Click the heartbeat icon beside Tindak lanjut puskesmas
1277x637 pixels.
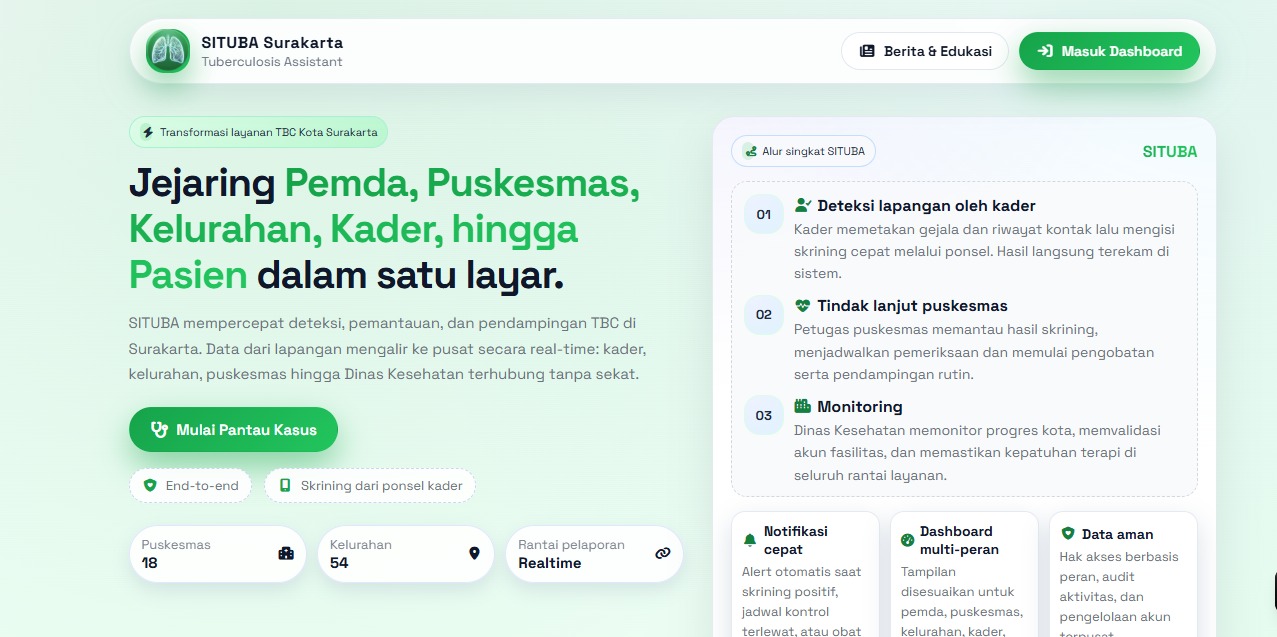click(802, 306)
